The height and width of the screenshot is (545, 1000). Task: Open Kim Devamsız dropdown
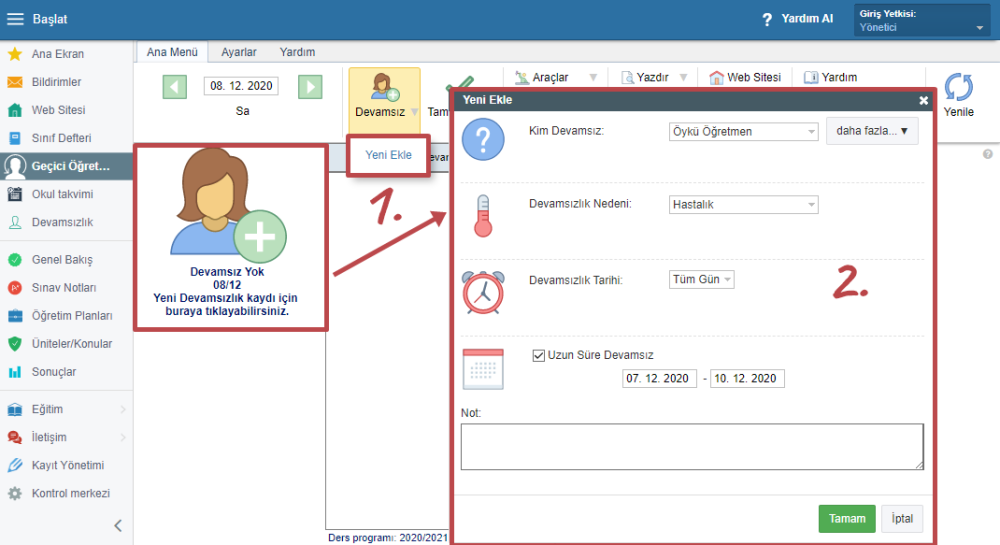pyautogui.click(x=743, y=131)
